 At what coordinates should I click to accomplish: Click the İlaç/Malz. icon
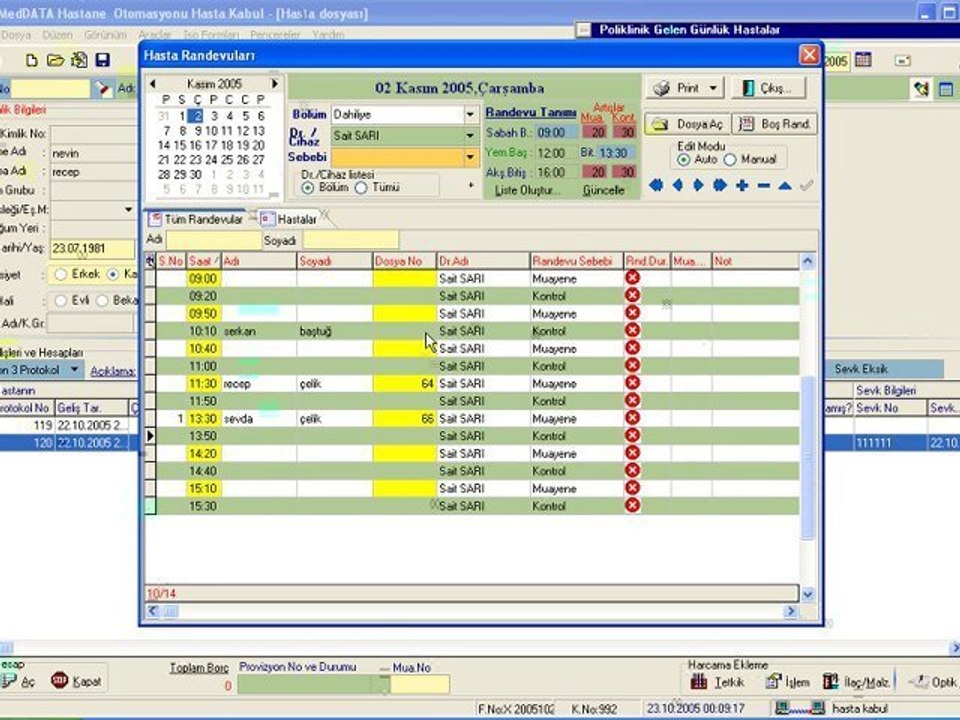pyautogui.click(x=831, y=681)
